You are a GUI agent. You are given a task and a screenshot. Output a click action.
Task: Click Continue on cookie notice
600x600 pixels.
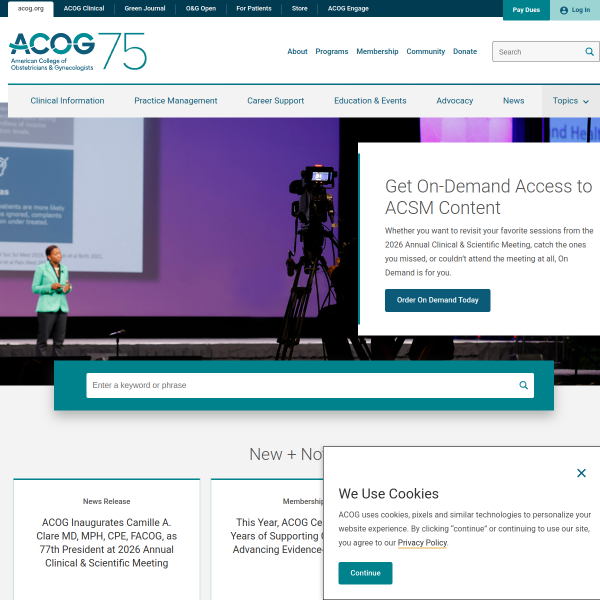coord(365,573)
